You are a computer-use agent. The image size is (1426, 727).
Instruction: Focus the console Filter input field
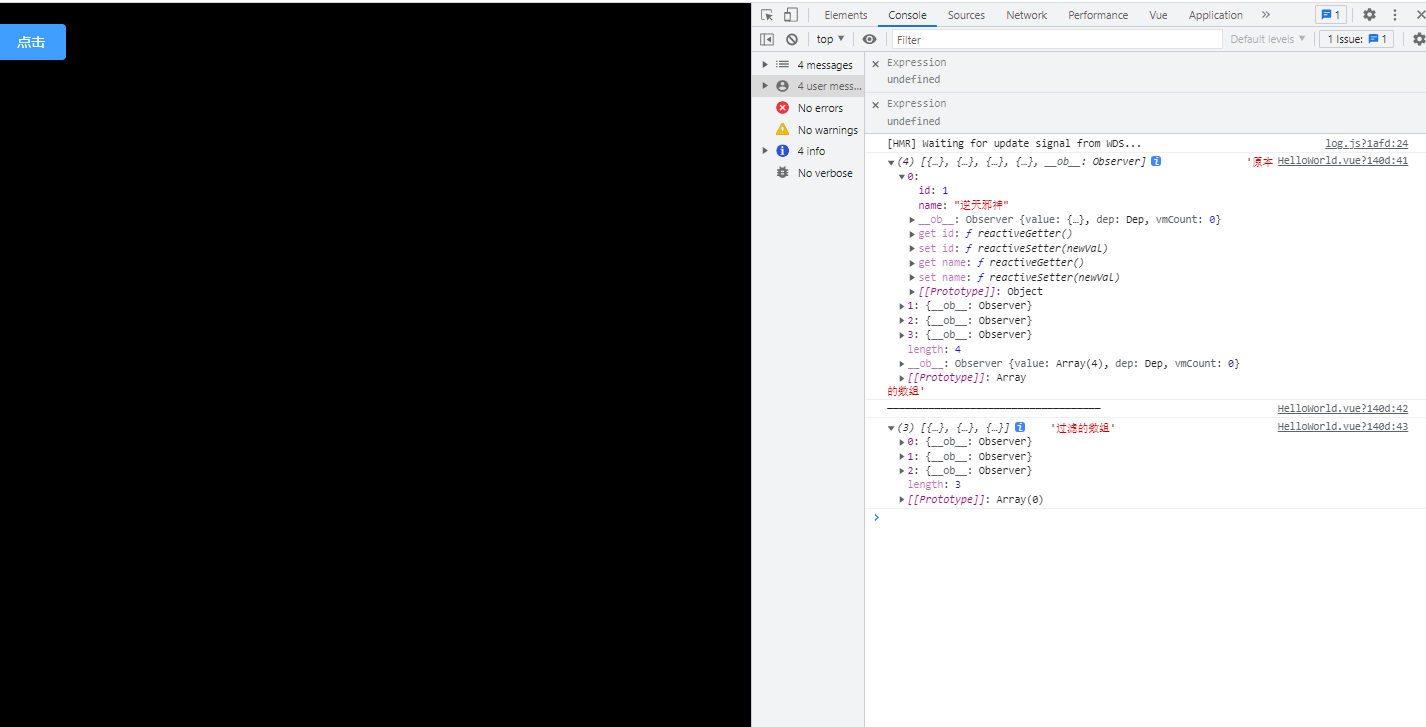point(1057,39)
